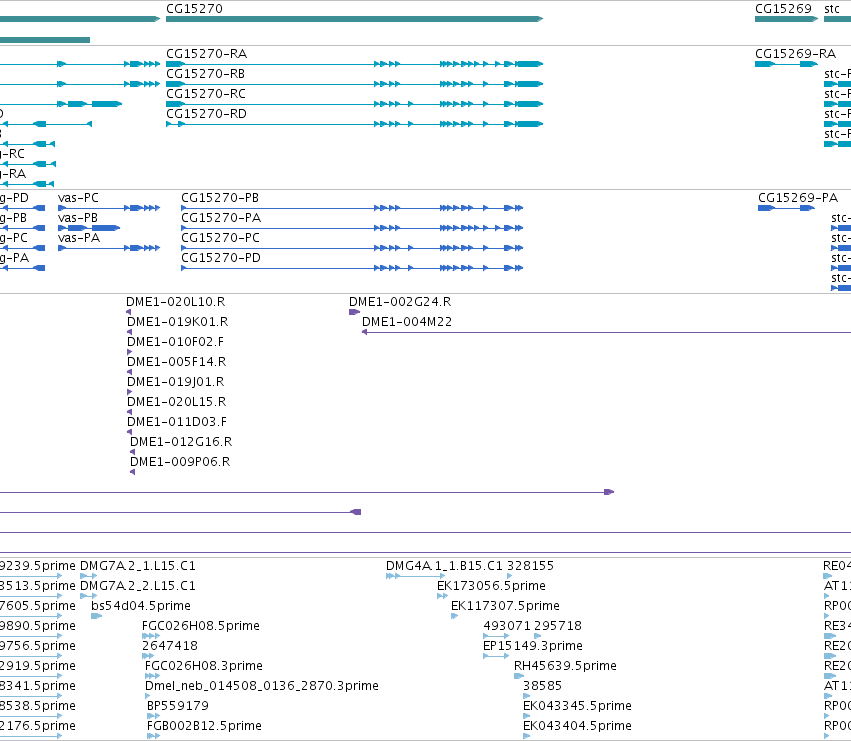Select the 493071 label

[507, 626]
